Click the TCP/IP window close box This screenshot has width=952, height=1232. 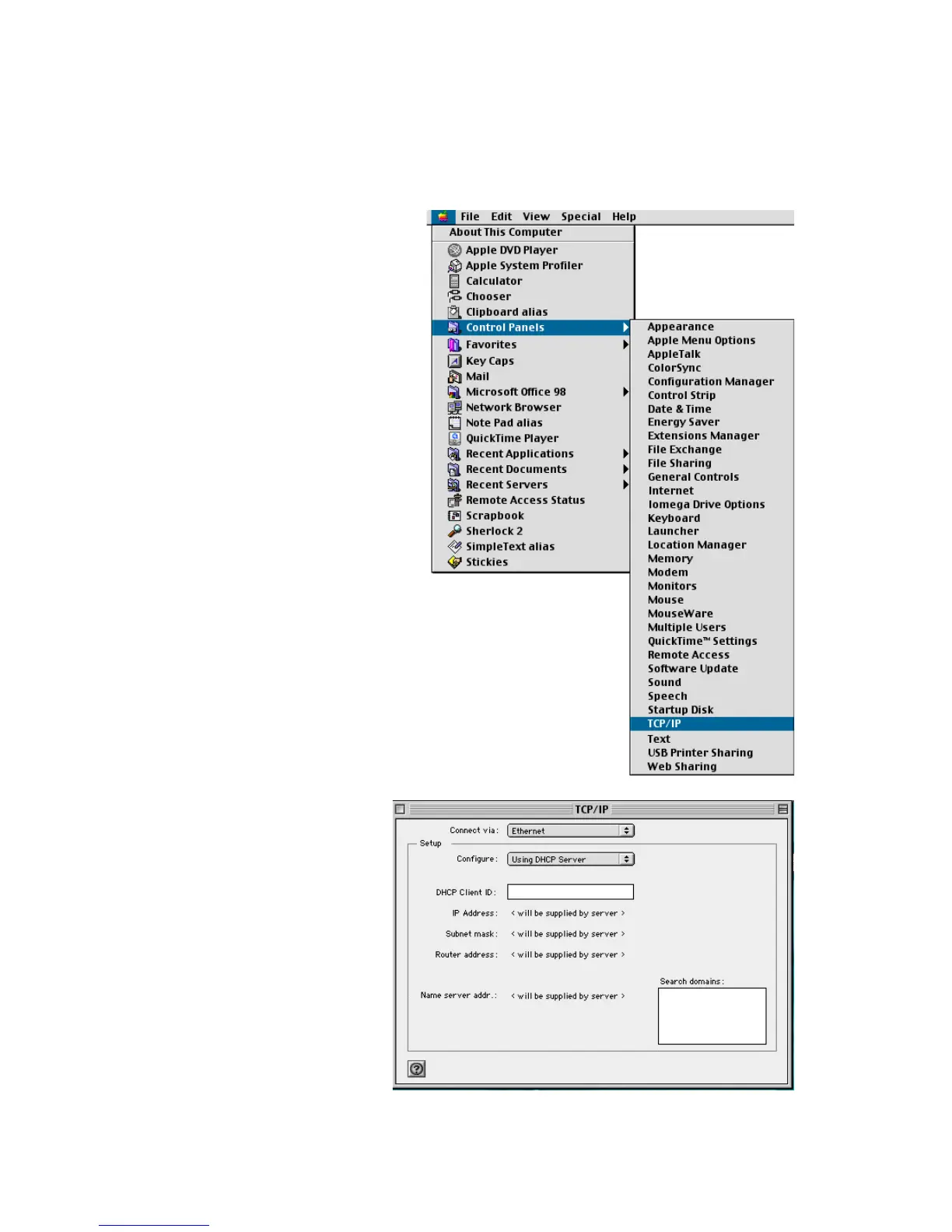click(x=400, y=809)
